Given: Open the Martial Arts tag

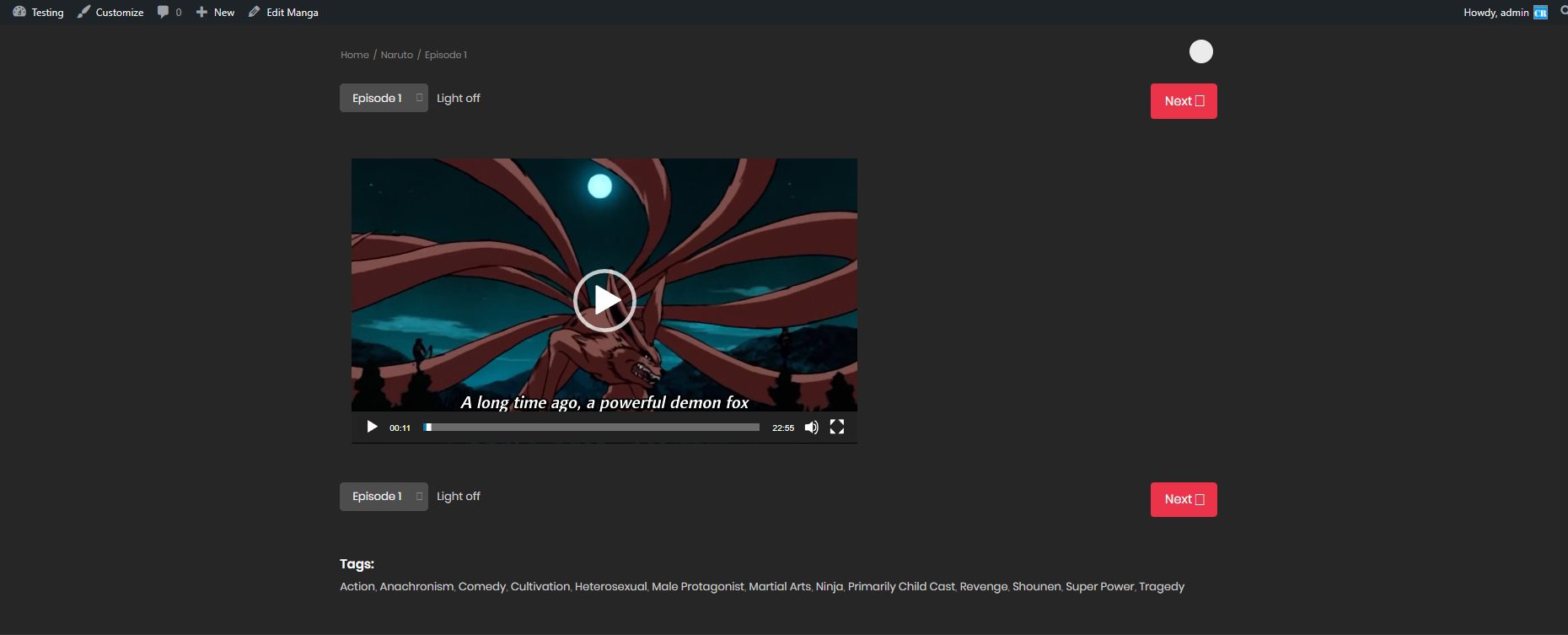Looking at the screenshot, I should [780, 587].
